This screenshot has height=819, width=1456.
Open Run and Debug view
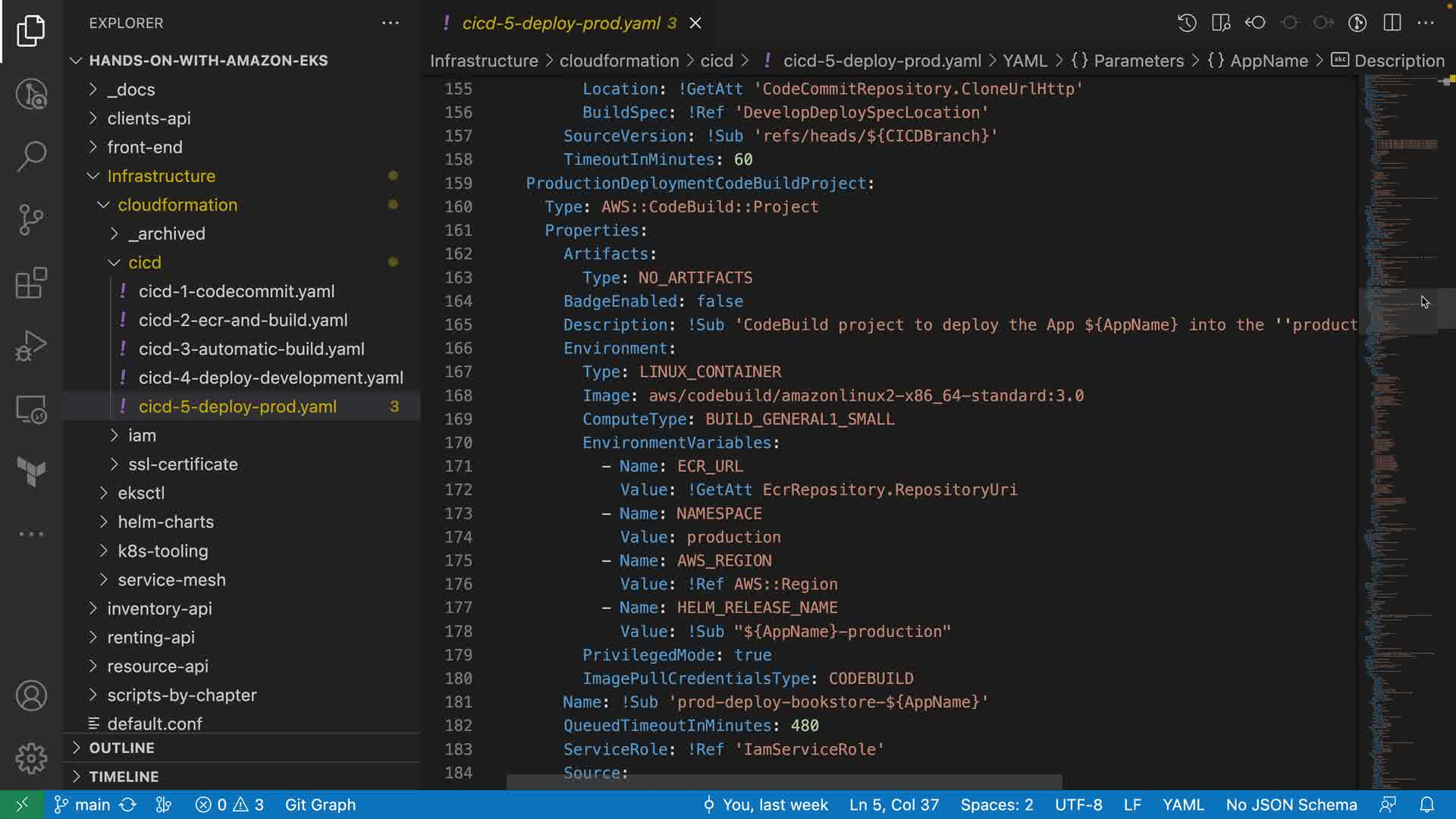point(31,347)
